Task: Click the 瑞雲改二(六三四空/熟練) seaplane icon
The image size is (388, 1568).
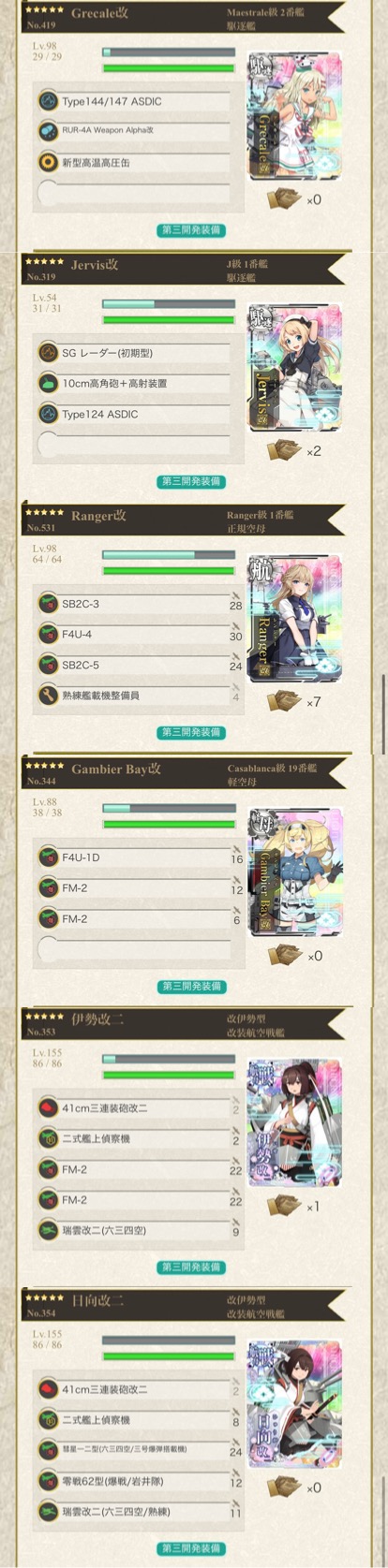Action: 49,1511
